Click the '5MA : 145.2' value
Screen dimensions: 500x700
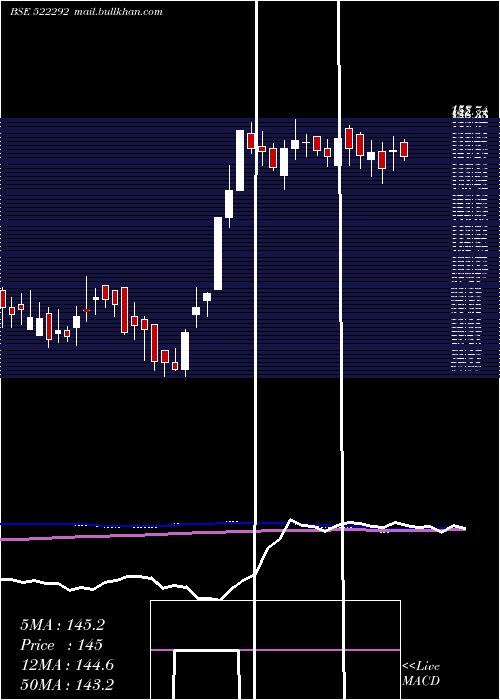(x=62, y=625)
